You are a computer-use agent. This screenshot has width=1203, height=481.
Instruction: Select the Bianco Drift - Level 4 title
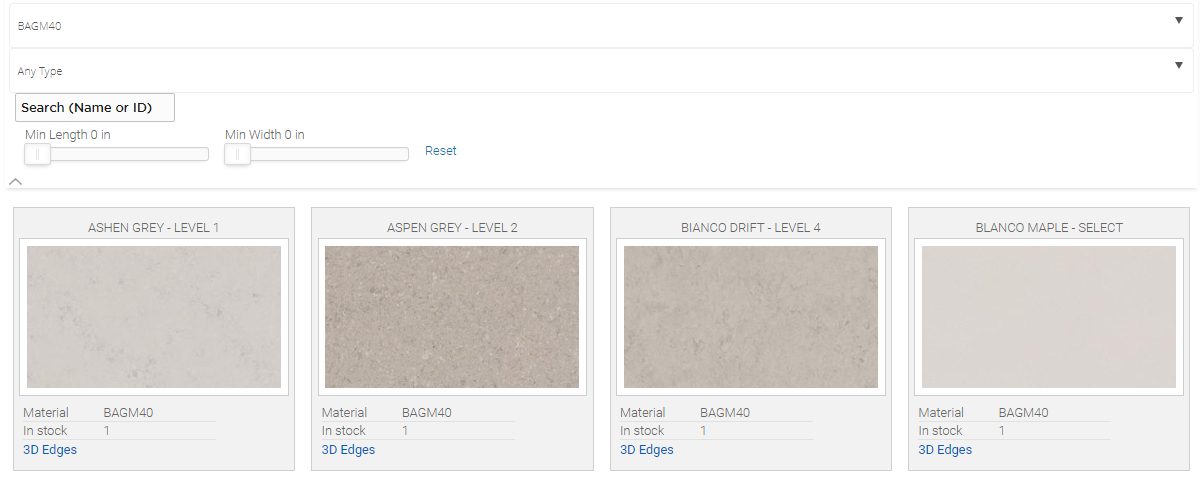pos(750,228)
